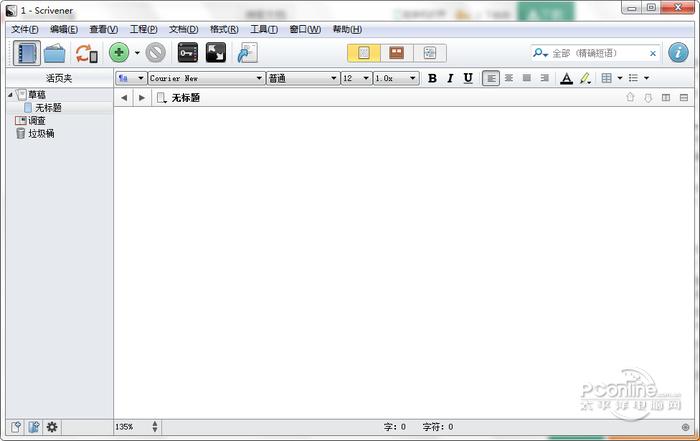
Task: Add new folder footer icon
Action: click(x=34, y=427)
